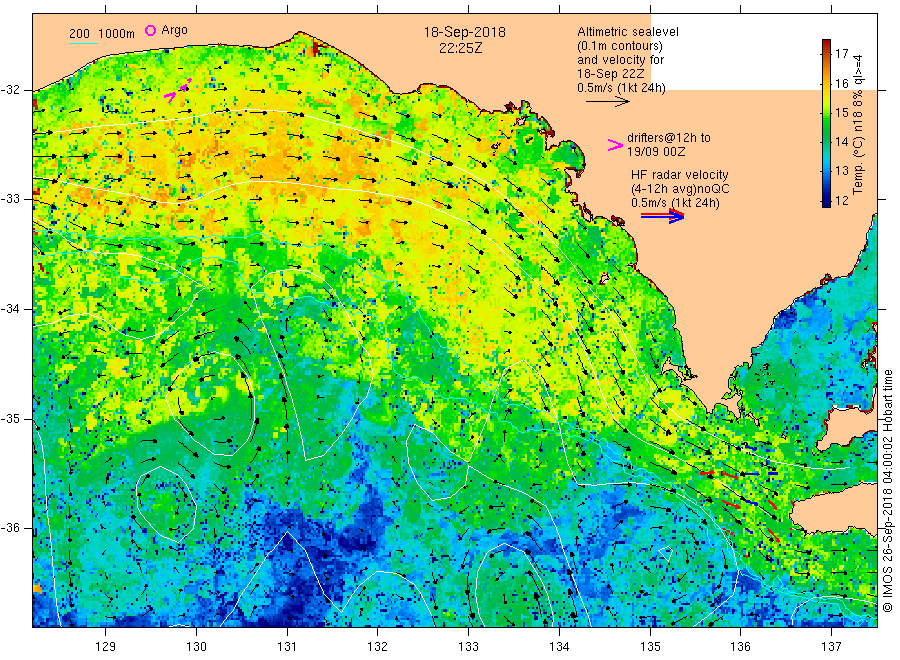Click the '200' depth legend label
This screenshot has width=900, height=660.
79,34
